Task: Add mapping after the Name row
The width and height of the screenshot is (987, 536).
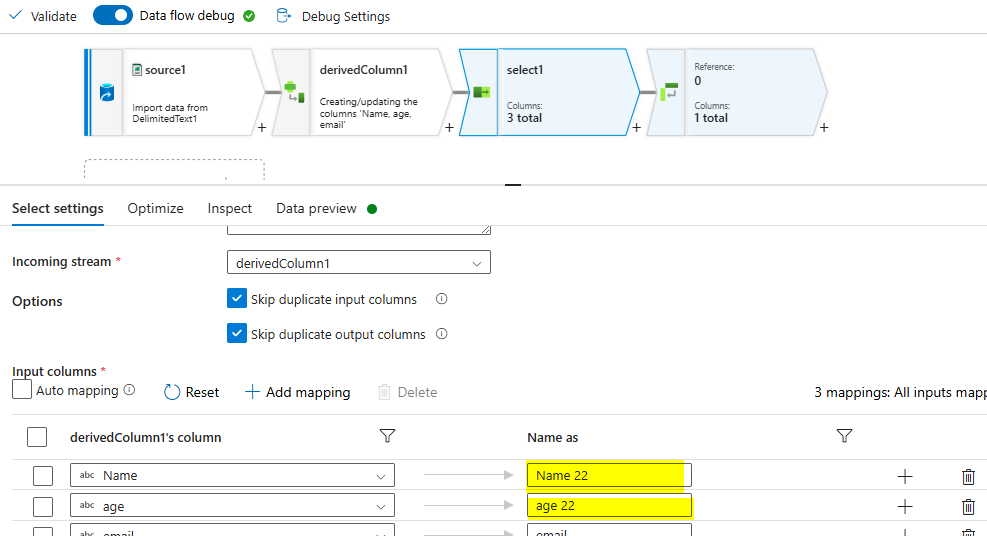Action: [x=905, y=476]
